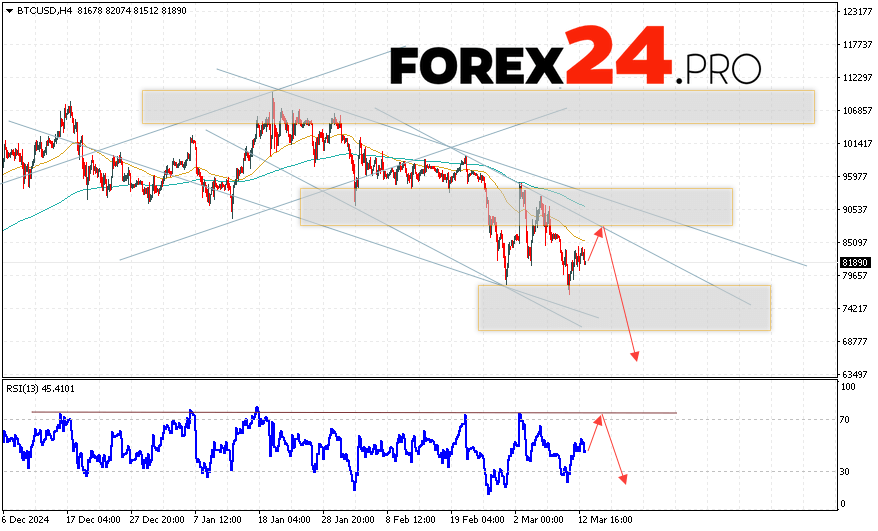Click the red upward arrowhead in RSI panel
The width and height of the screenshot is (878, 531).
(x=600, y=417)
